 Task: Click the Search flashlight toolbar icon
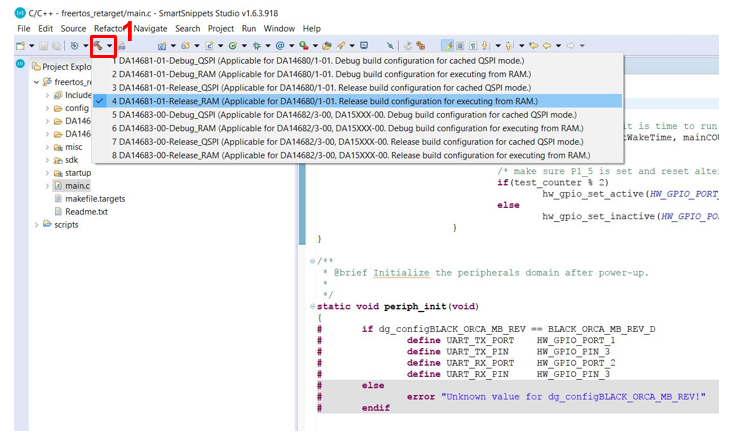click(341, 46)
